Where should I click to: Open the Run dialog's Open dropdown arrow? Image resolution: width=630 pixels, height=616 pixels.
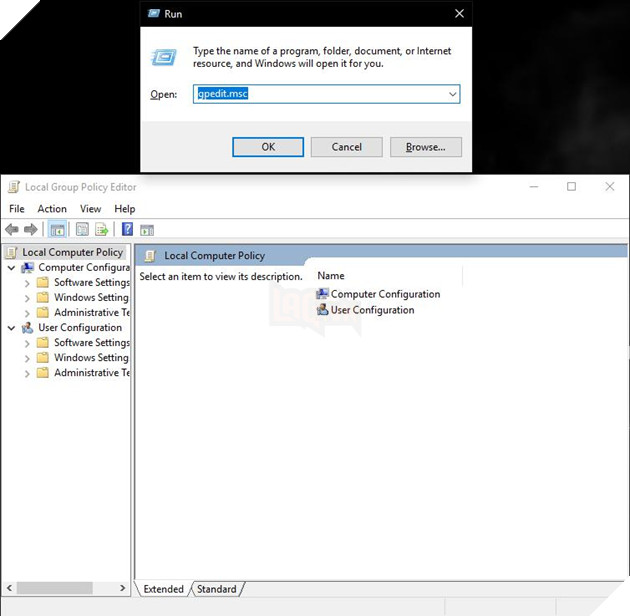tap(453, 94)
